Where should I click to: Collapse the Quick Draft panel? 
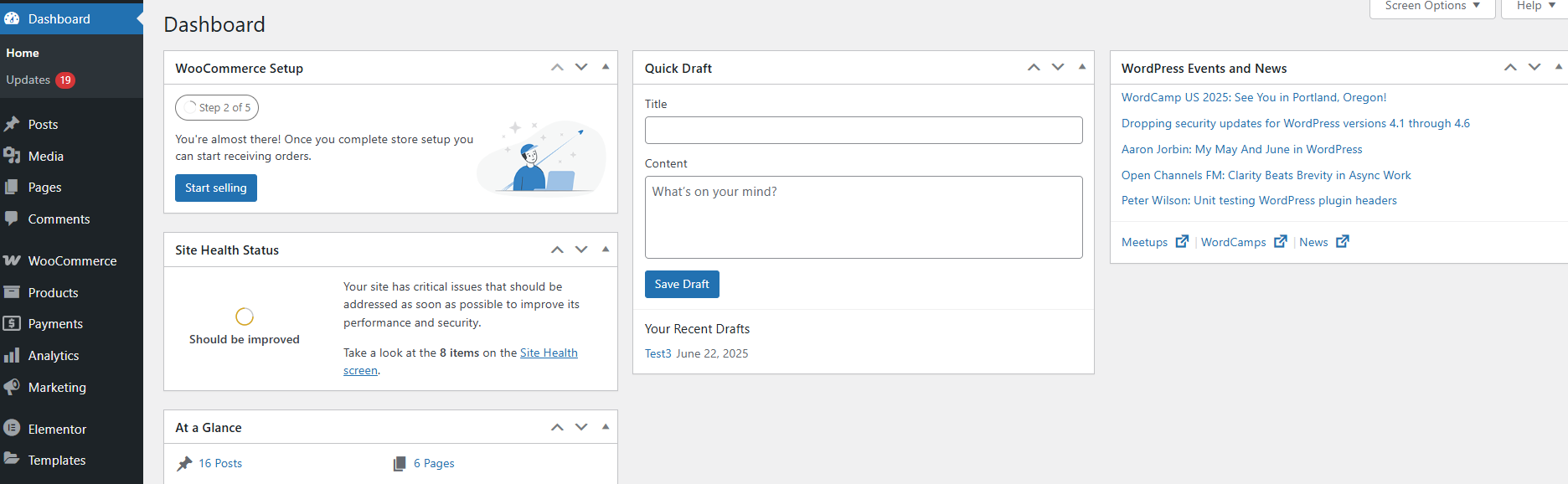tap(1082, 67)
